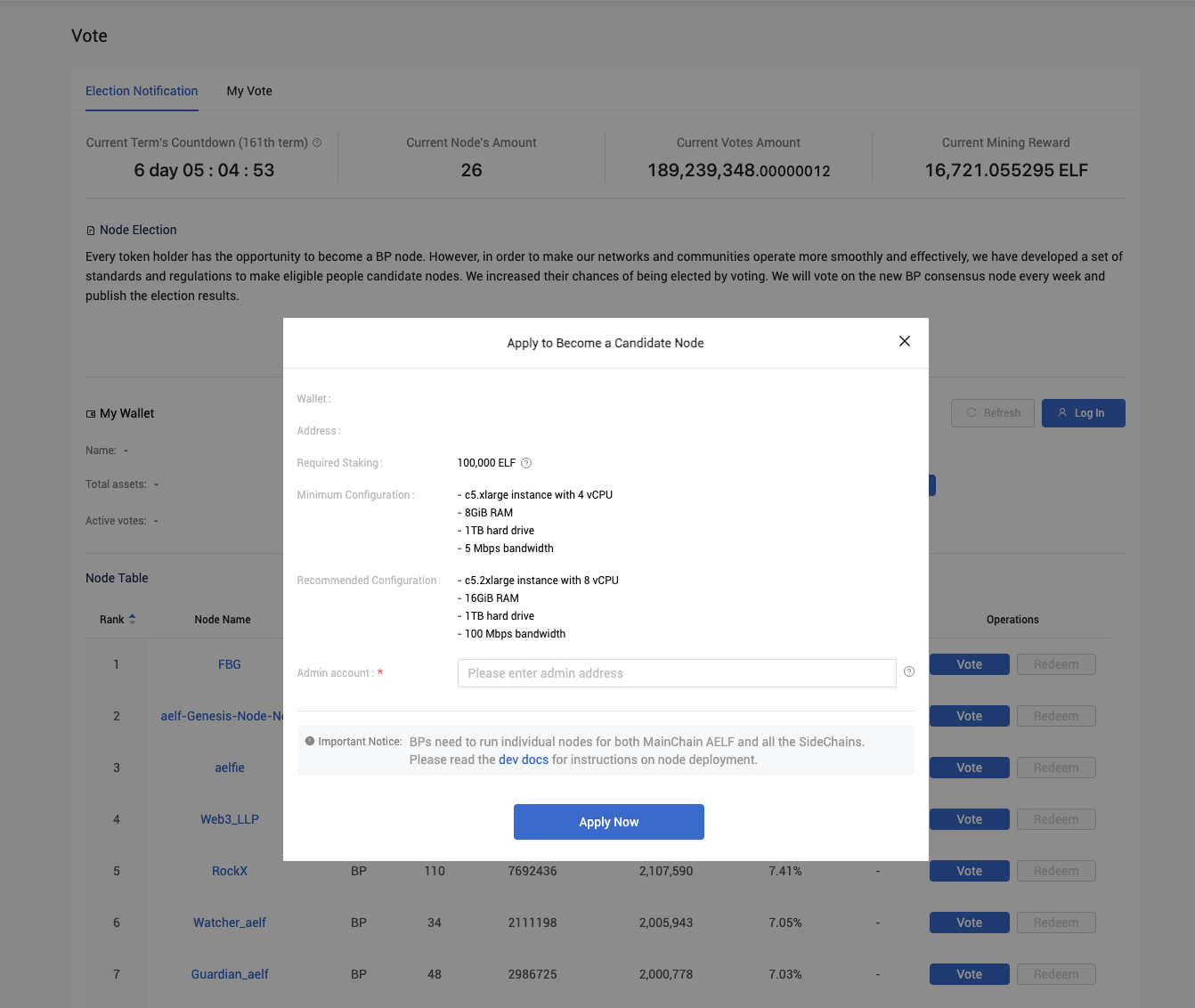Click Redeem in the FBG row
The image size is (1195, 1008).
1056,664
